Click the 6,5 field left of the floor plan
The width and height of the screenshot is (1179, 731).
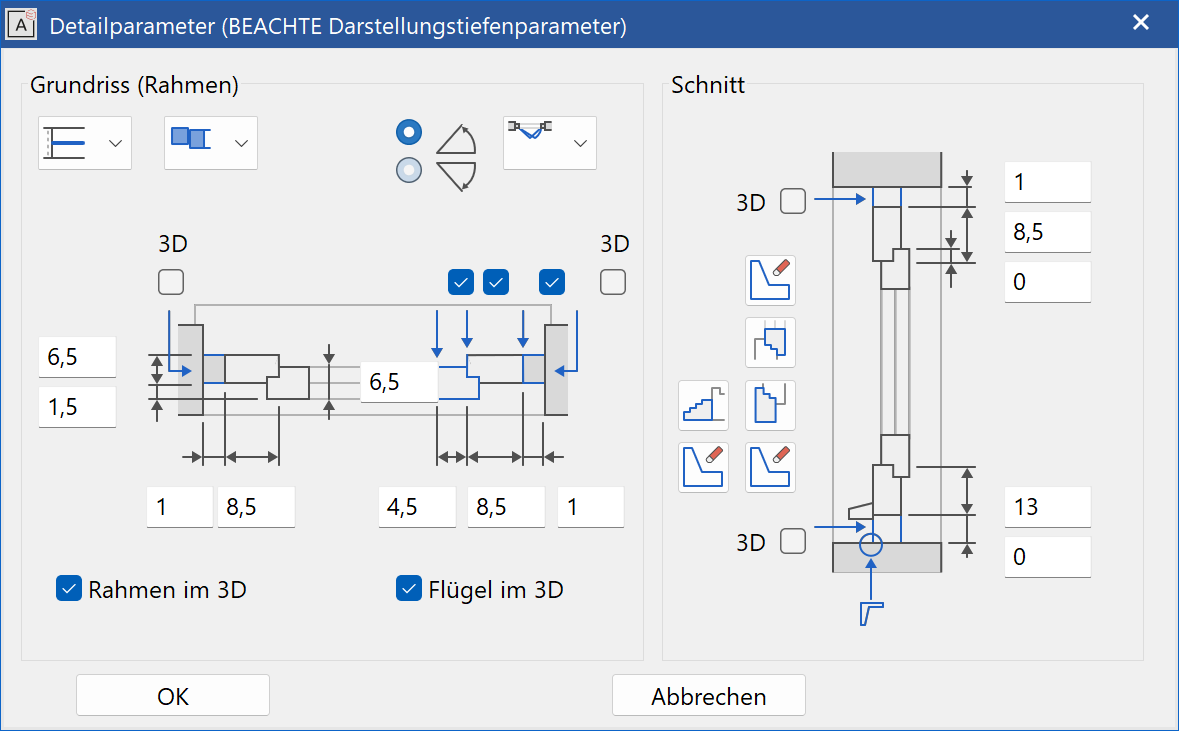pyautogui.click(x=77, y=356)
